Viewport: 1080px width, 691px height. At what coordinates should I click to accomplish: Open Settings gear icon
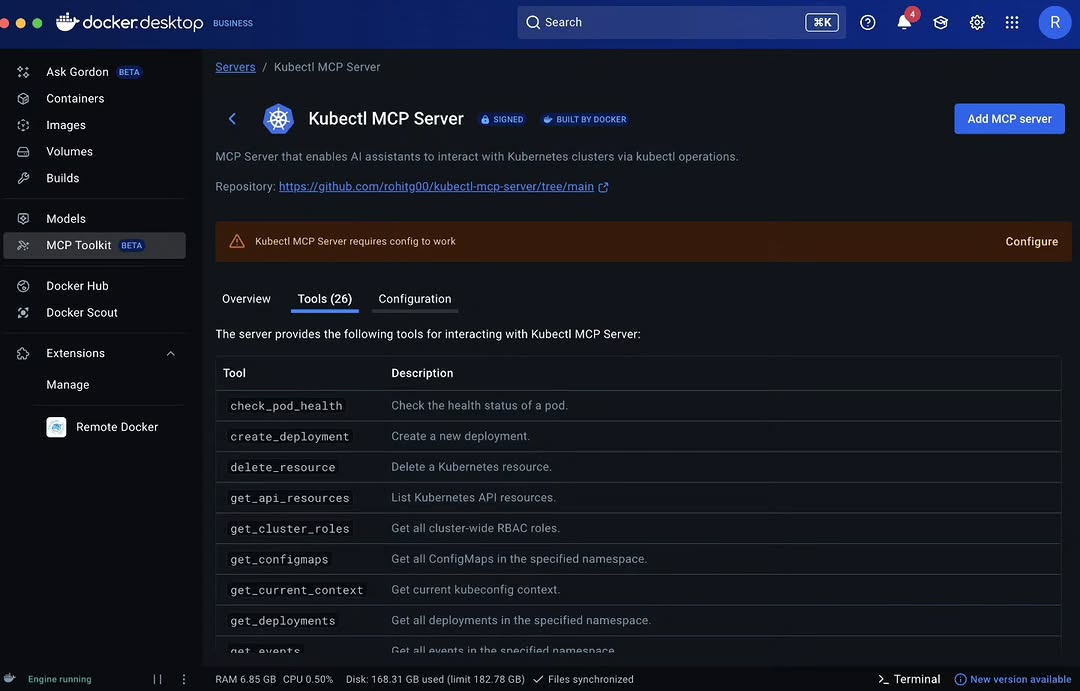pos(977,23)
